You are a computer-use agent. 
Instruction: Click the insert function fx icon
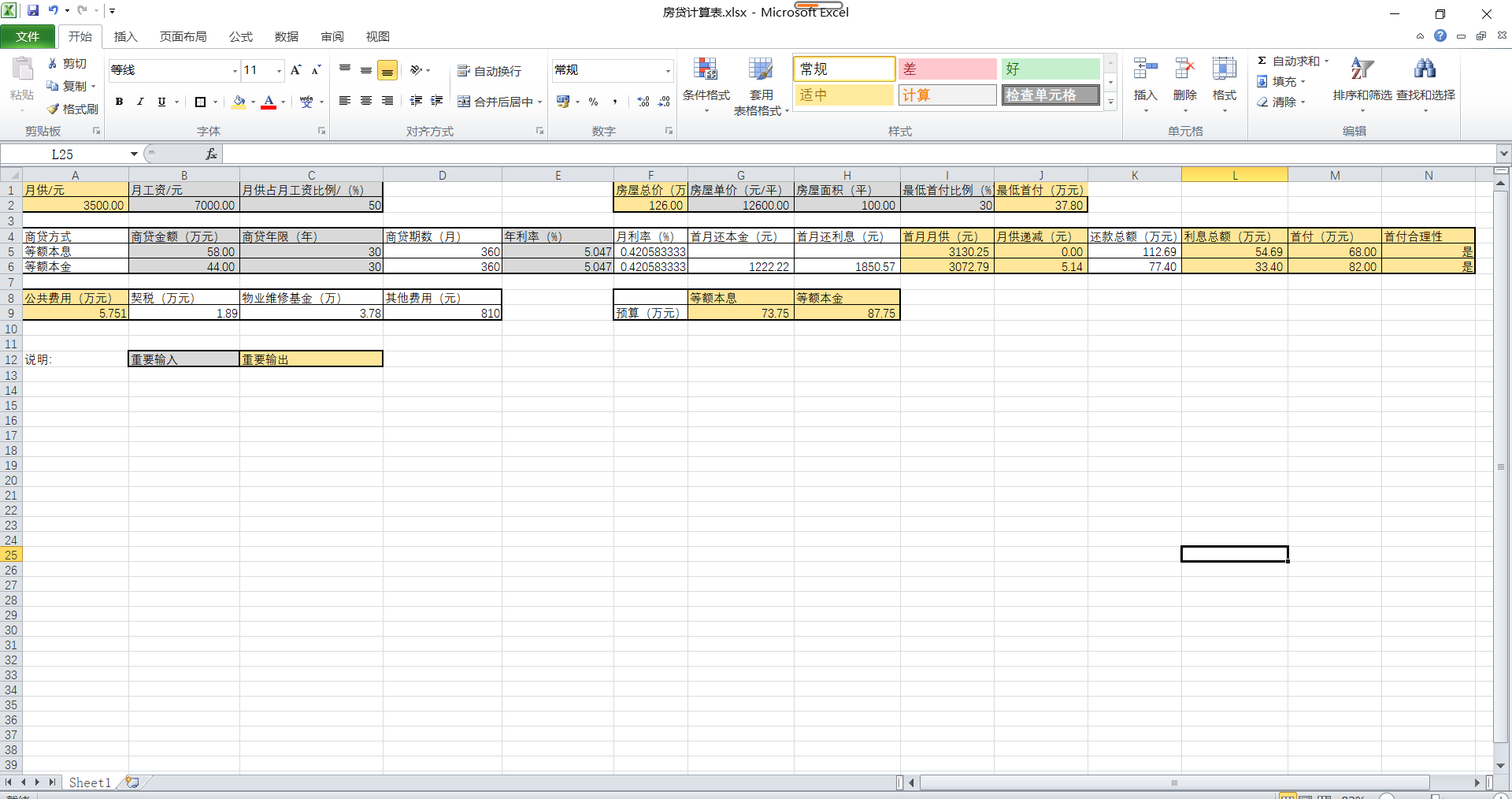point(211,154)
